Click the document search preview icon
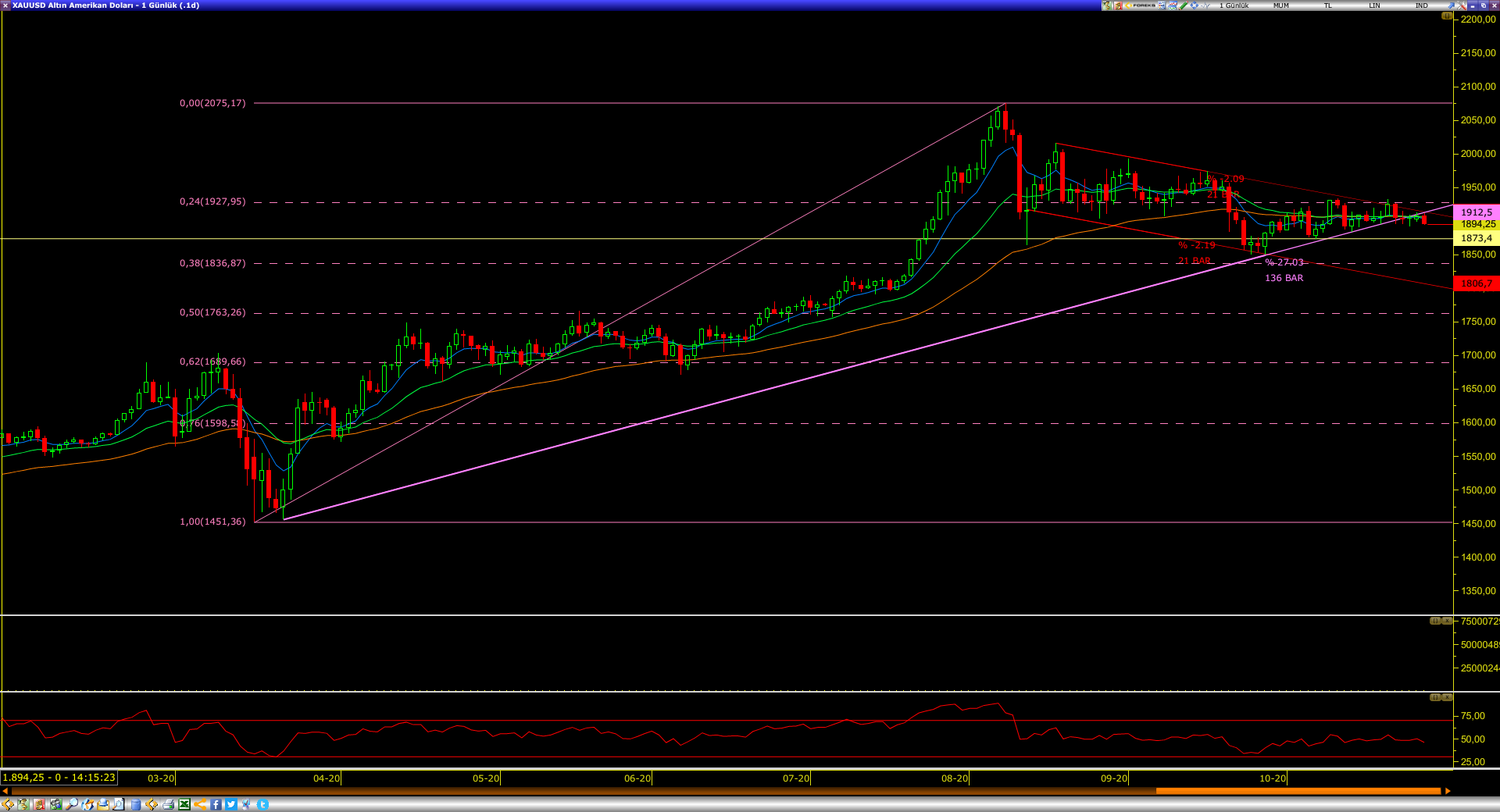Image resolution: width=1500 pixels, height=812 pixels. 119,804
